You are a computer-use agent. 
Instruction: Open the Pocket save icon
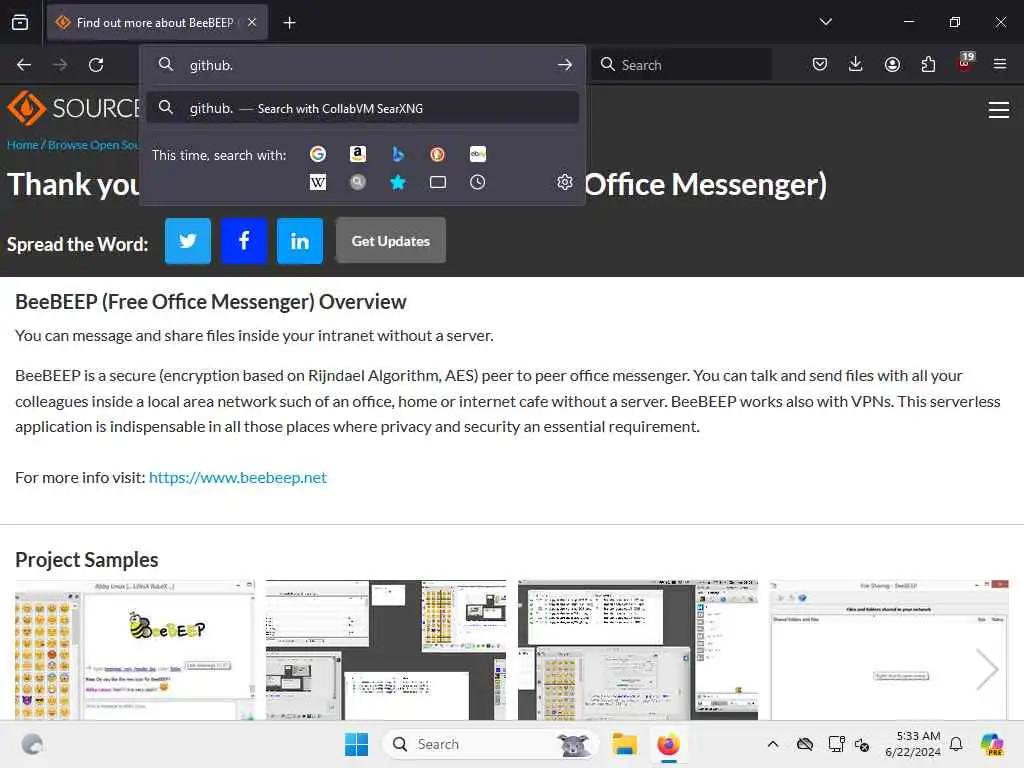(x=820, y=64)
